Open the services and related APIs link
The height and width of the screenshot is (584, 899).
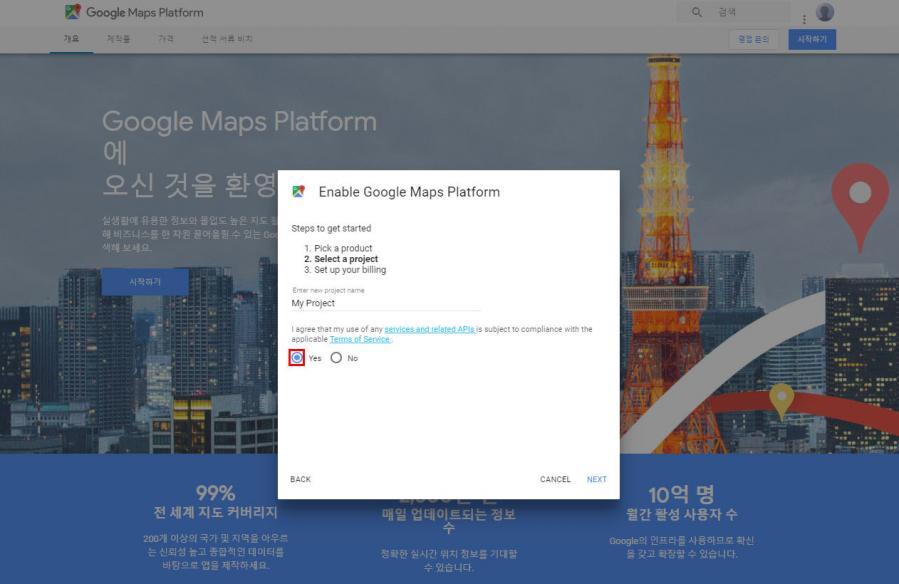pos(430,329)
